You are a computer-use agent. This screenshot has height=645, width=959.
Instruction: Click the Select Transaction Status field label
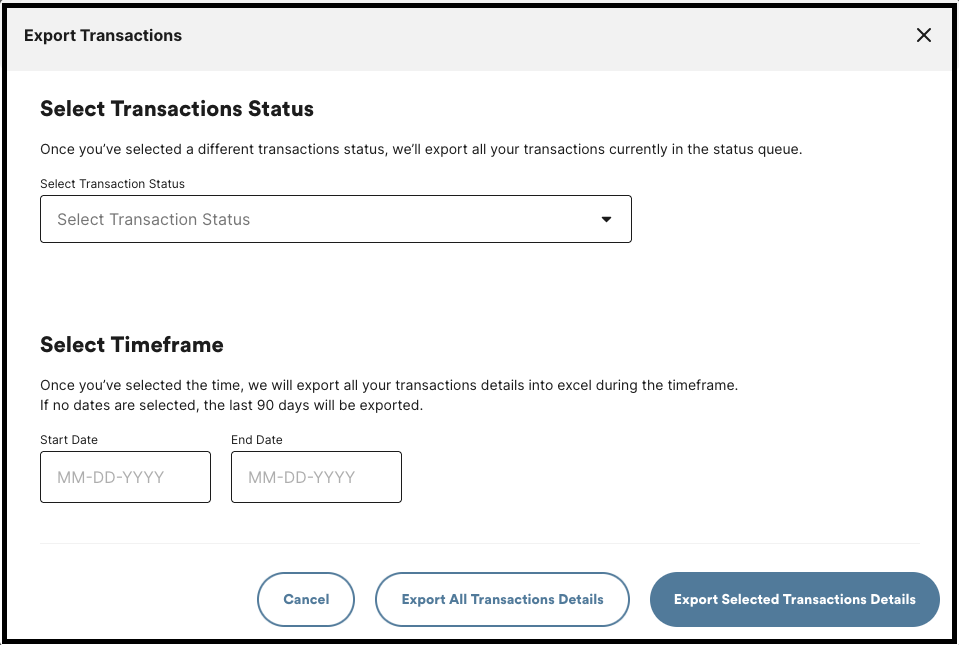tap(111, 184)
